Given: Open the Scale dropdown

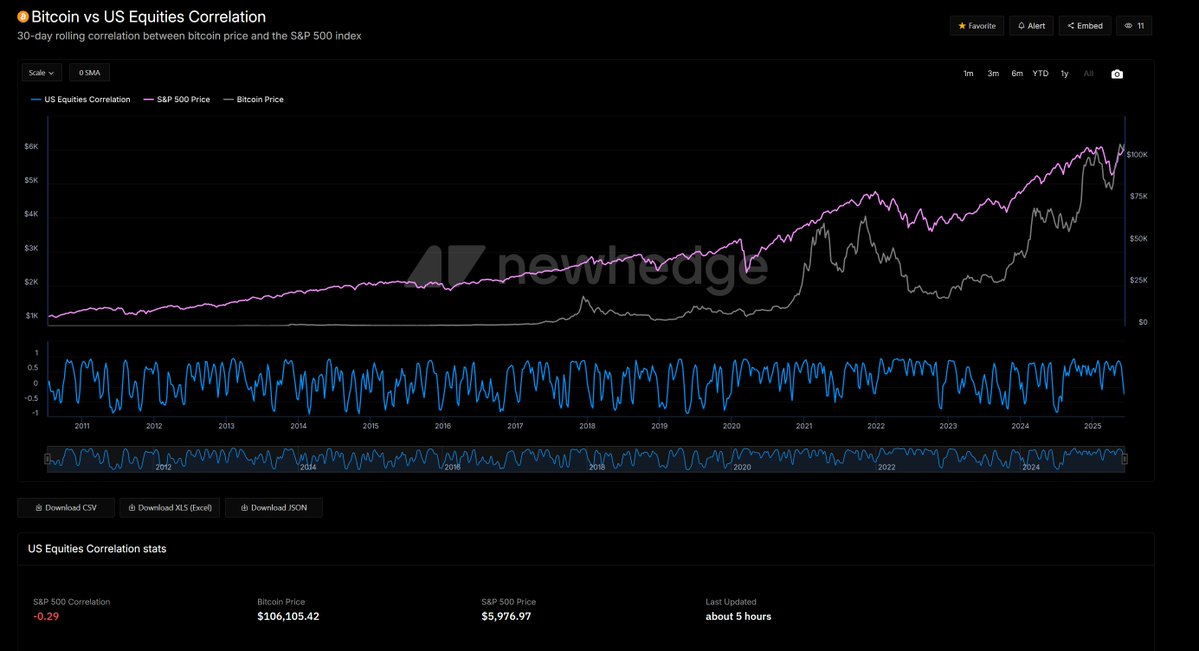Looking at the screenshot, I should (41, 73).
